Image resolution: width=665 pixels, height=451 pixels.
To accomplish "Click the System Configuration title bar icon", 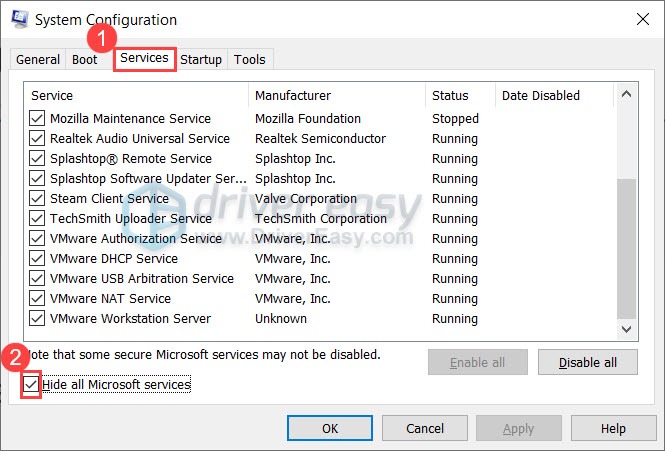I will 20,20.
